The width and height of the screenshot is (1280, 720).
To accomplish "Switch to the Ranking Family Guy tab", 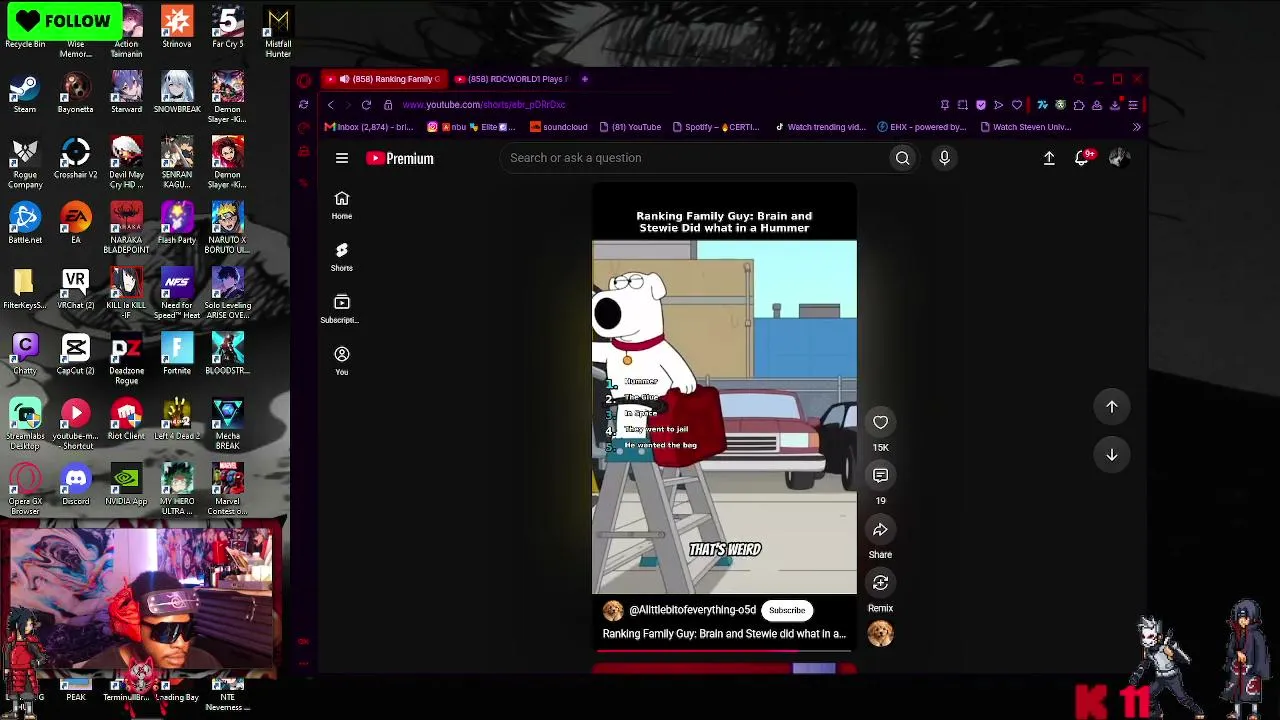I will [x=383, y=79].
